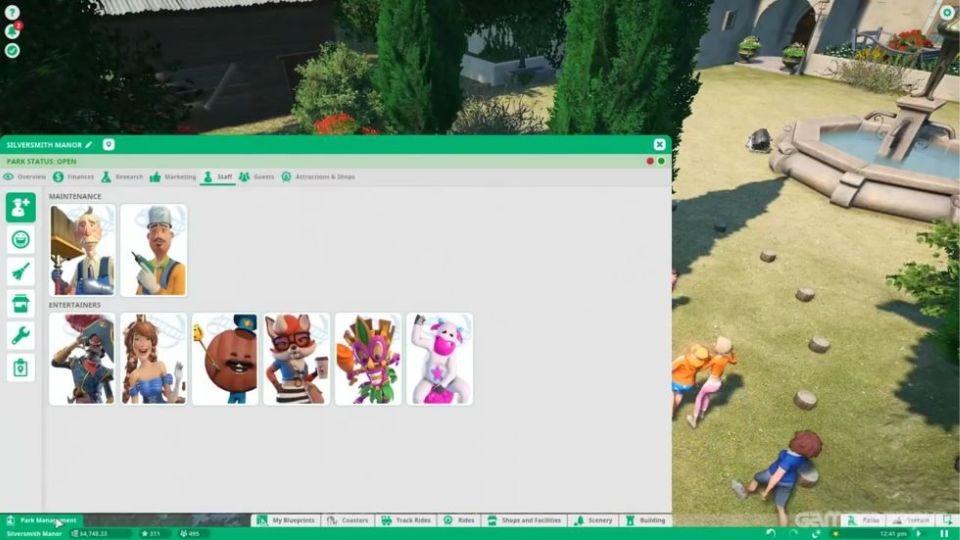The height and width of the screenshot is (540, 960).
Task: Switch to the Overview tab
Action: 24,176
